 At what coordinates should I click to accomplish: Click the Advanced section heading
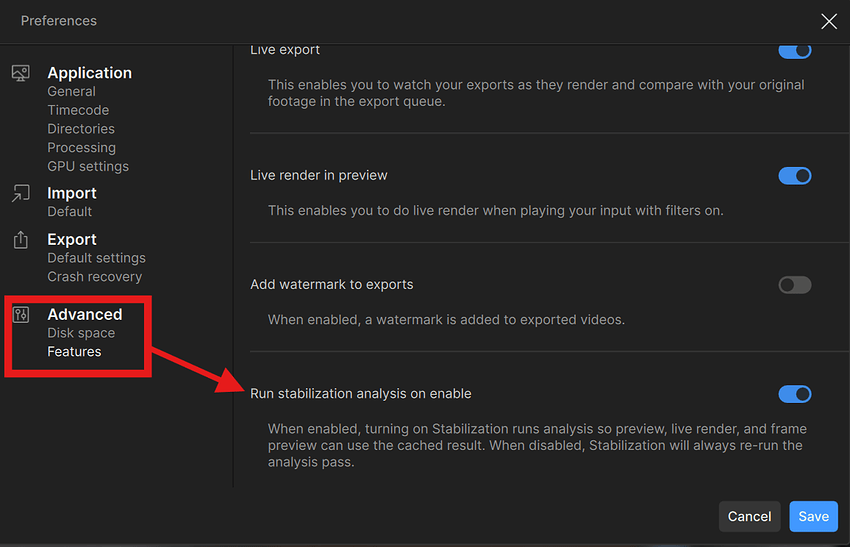[x=85, y=314]
